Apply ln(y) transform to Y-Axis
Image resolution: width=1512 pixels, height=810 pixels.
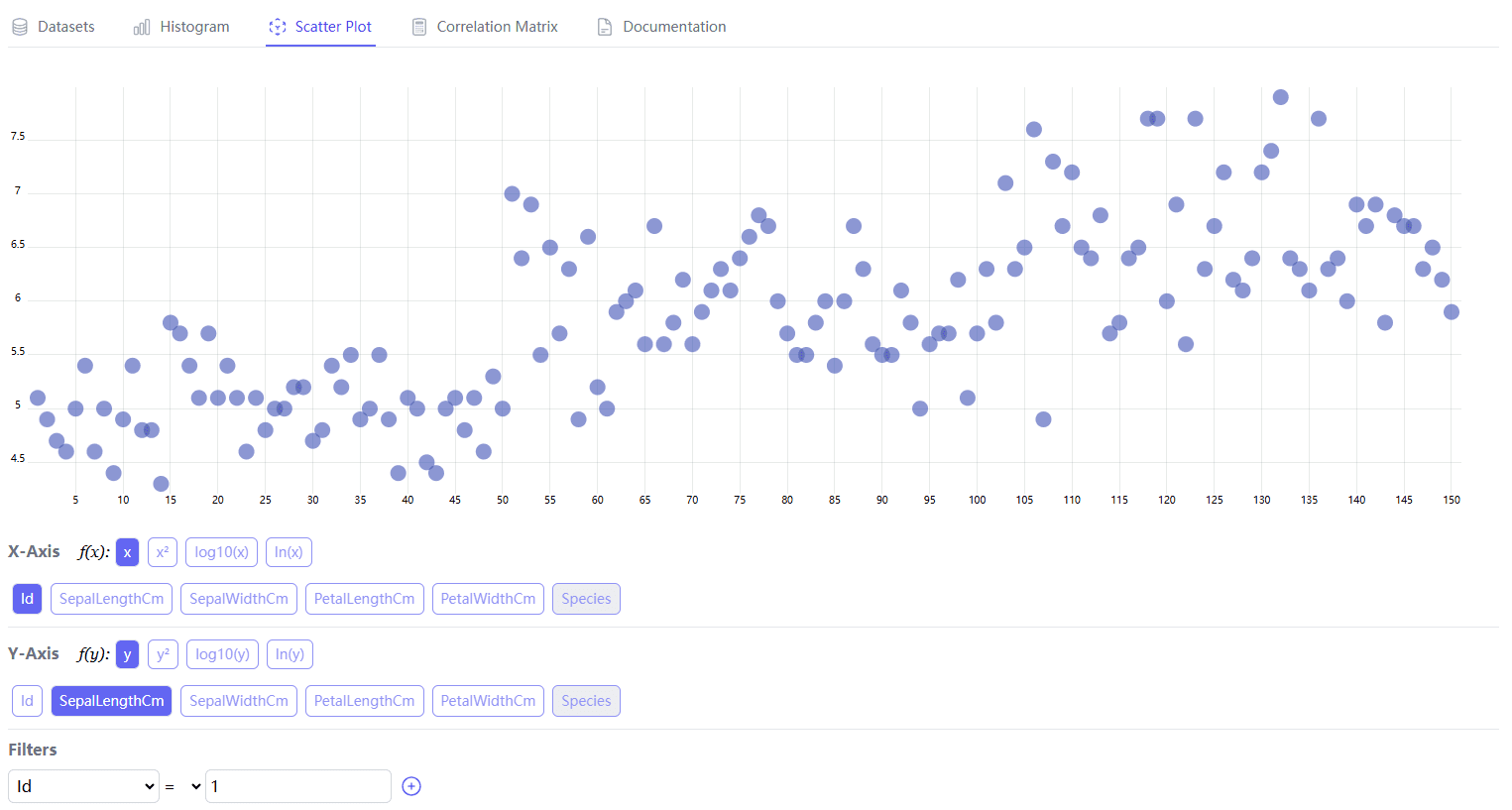click(x=290, y=654)
